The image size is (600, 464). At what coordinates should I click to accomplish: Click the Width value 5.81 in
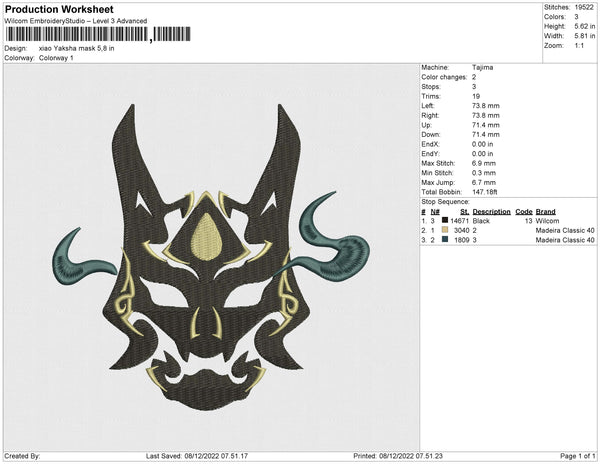[x=585, y=36]
